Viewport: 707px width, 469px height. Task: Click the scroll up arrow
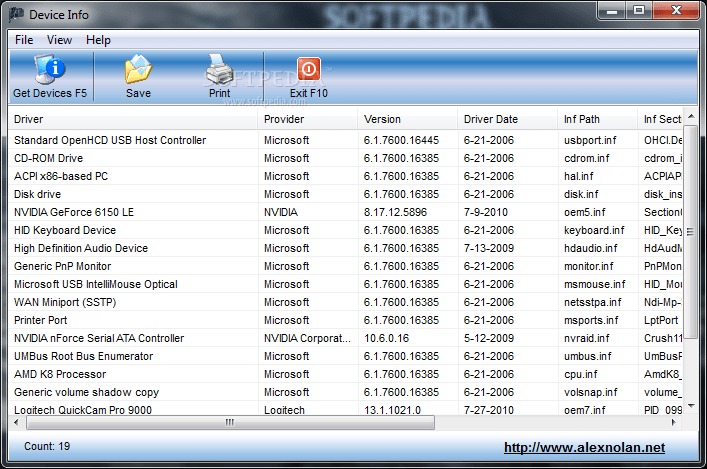point(691,116)
